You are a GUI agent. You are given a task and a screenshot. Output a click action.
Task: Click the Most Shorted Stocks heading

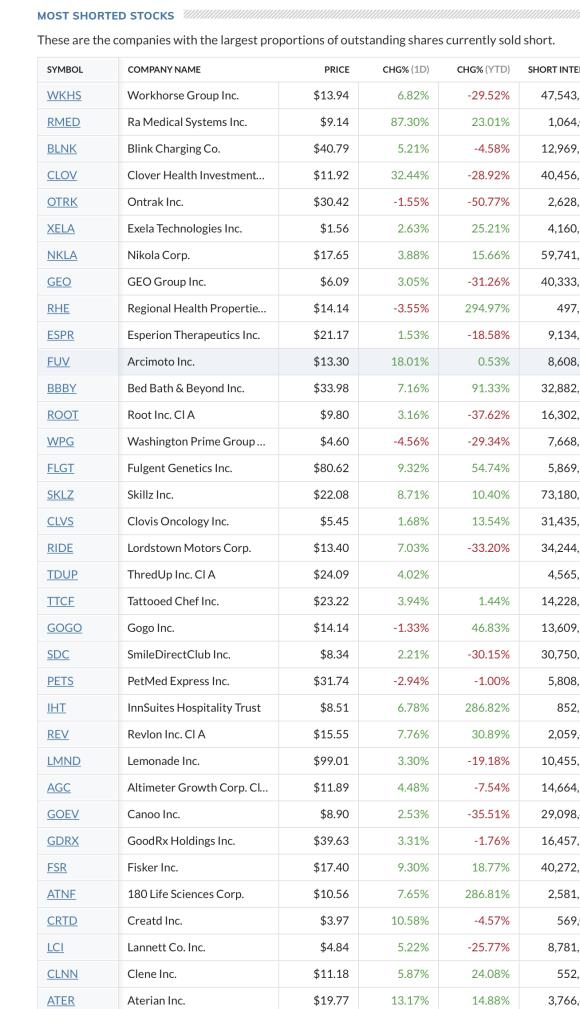[106, 15]
